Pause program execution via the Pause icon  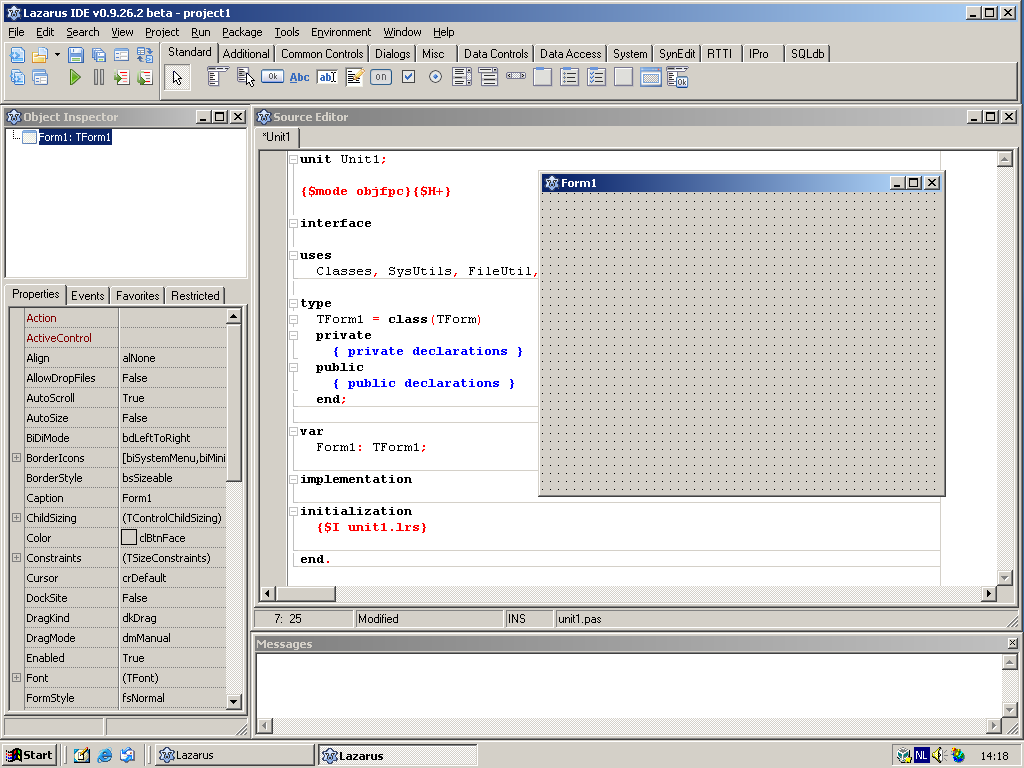[98, 76]
